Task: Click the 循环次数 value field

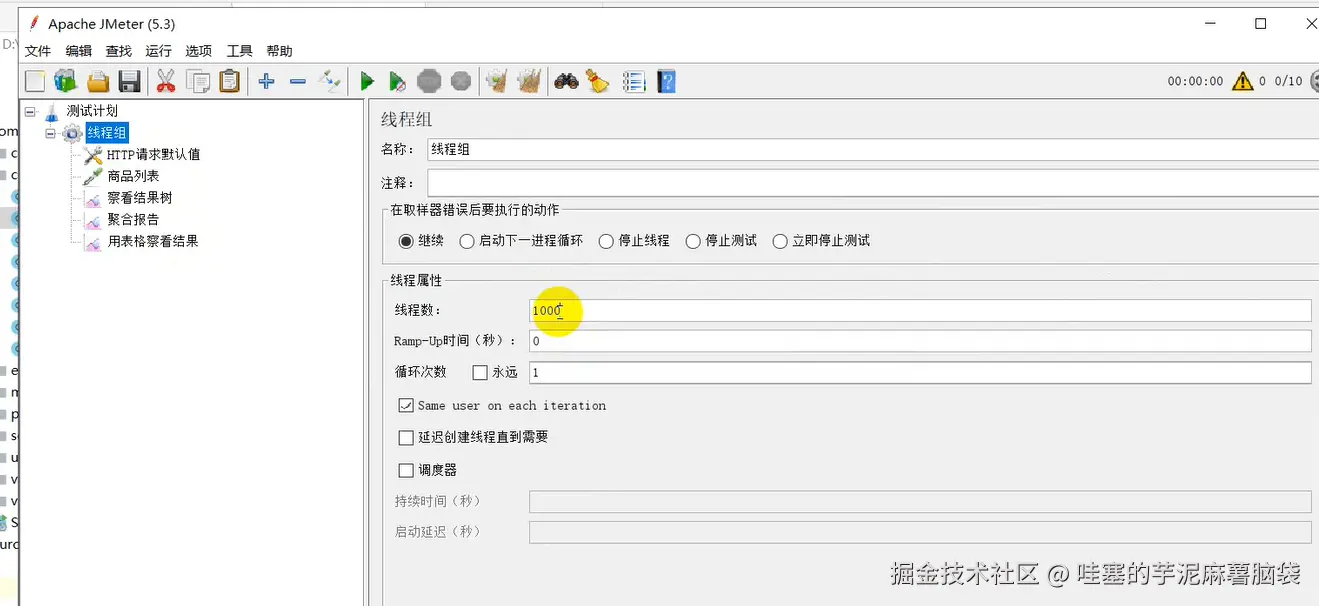Action: 920,373
